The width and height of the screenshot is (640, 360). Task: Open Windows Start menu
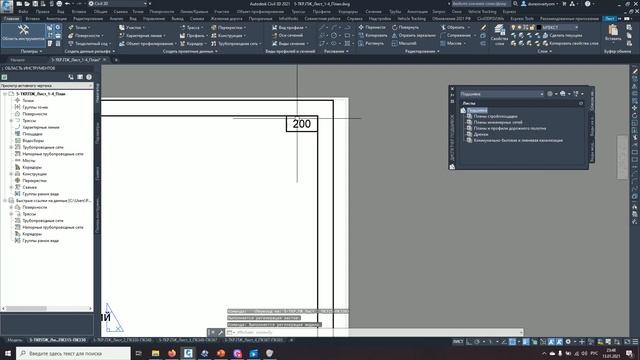tap(7, 353)
